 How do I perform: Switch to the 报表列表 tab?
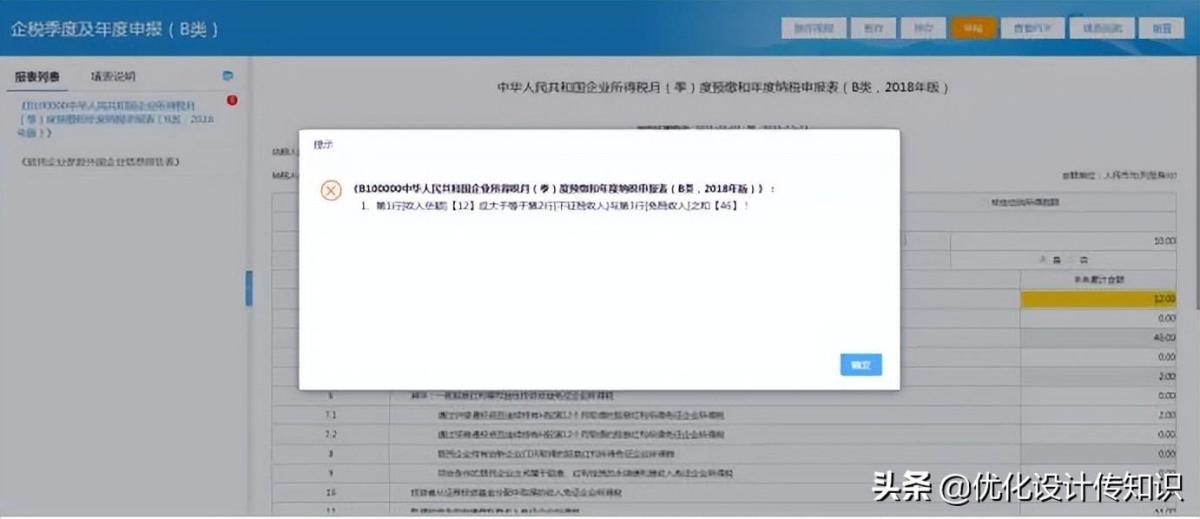coord(38,76)
